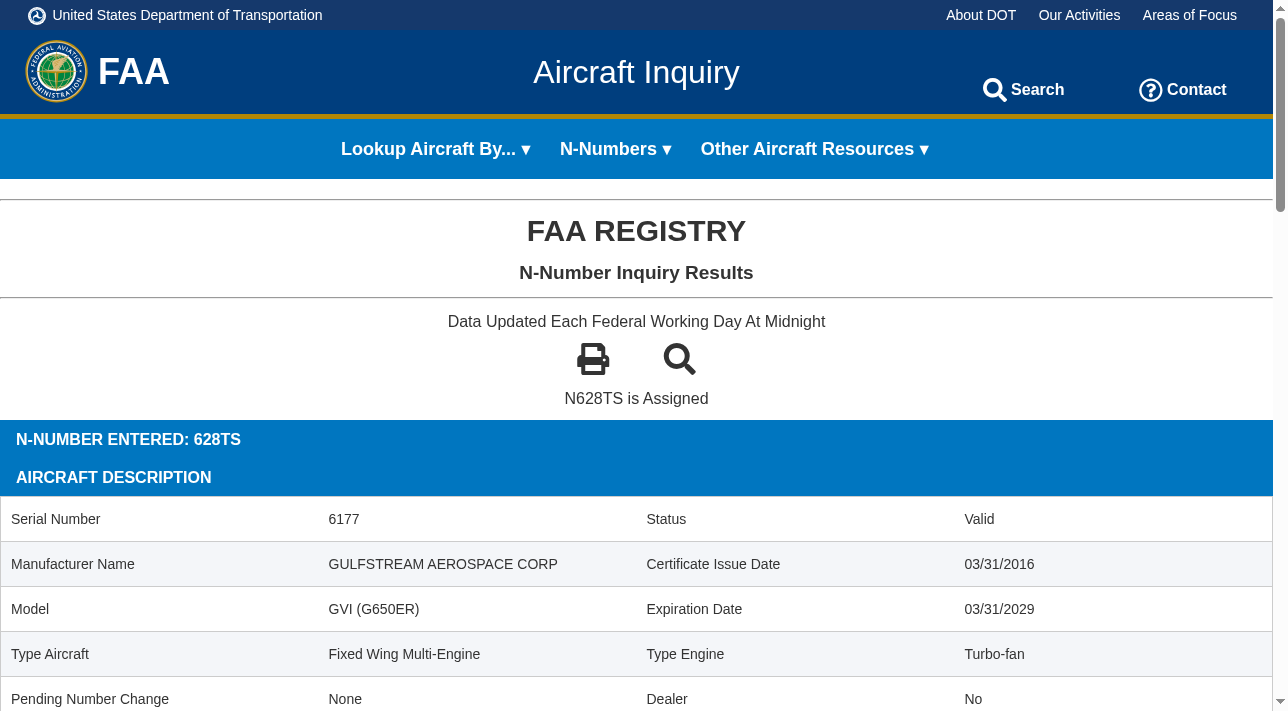Click the Aircraft Inquiry title
The image size is (1288, 711).
point(636,72)
